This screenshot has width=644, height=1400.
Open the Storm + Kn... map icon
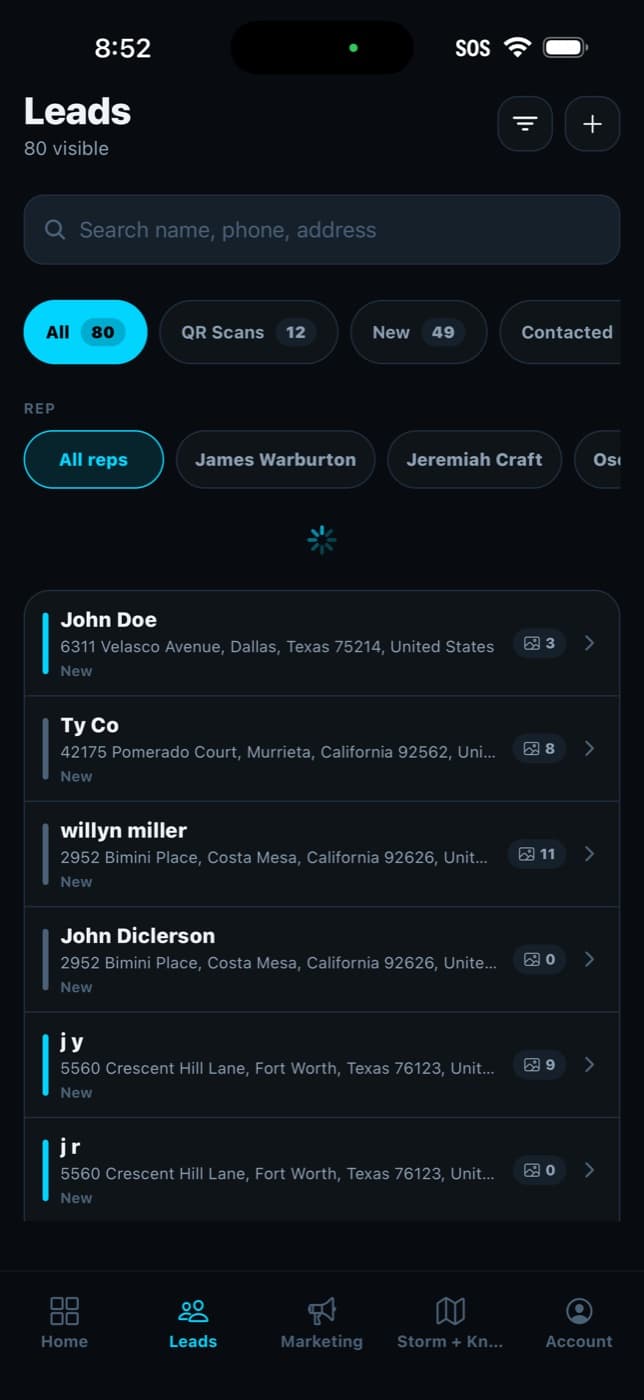click(450, 1310)
